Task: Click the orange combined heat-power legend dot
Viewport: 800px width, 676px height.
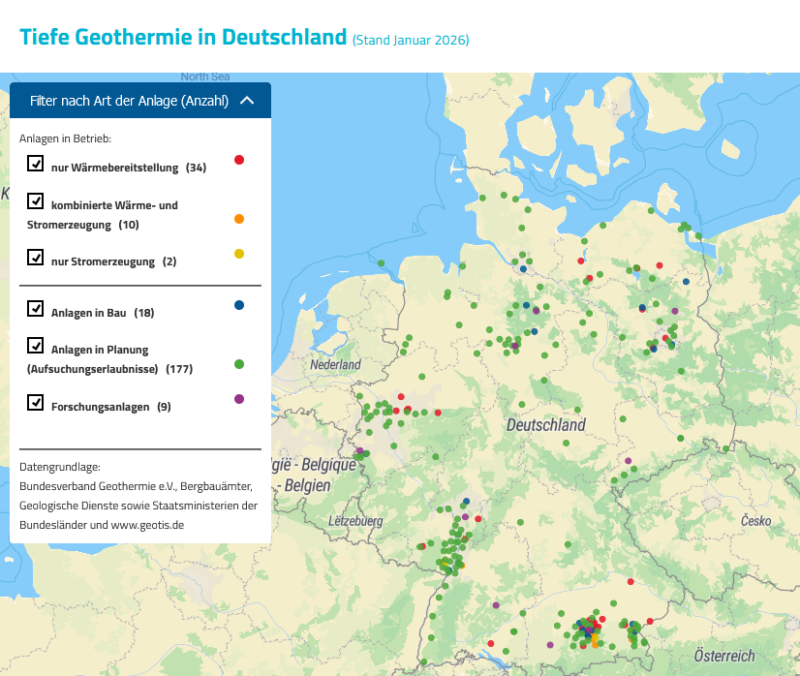Action: (x=239, y=217)
